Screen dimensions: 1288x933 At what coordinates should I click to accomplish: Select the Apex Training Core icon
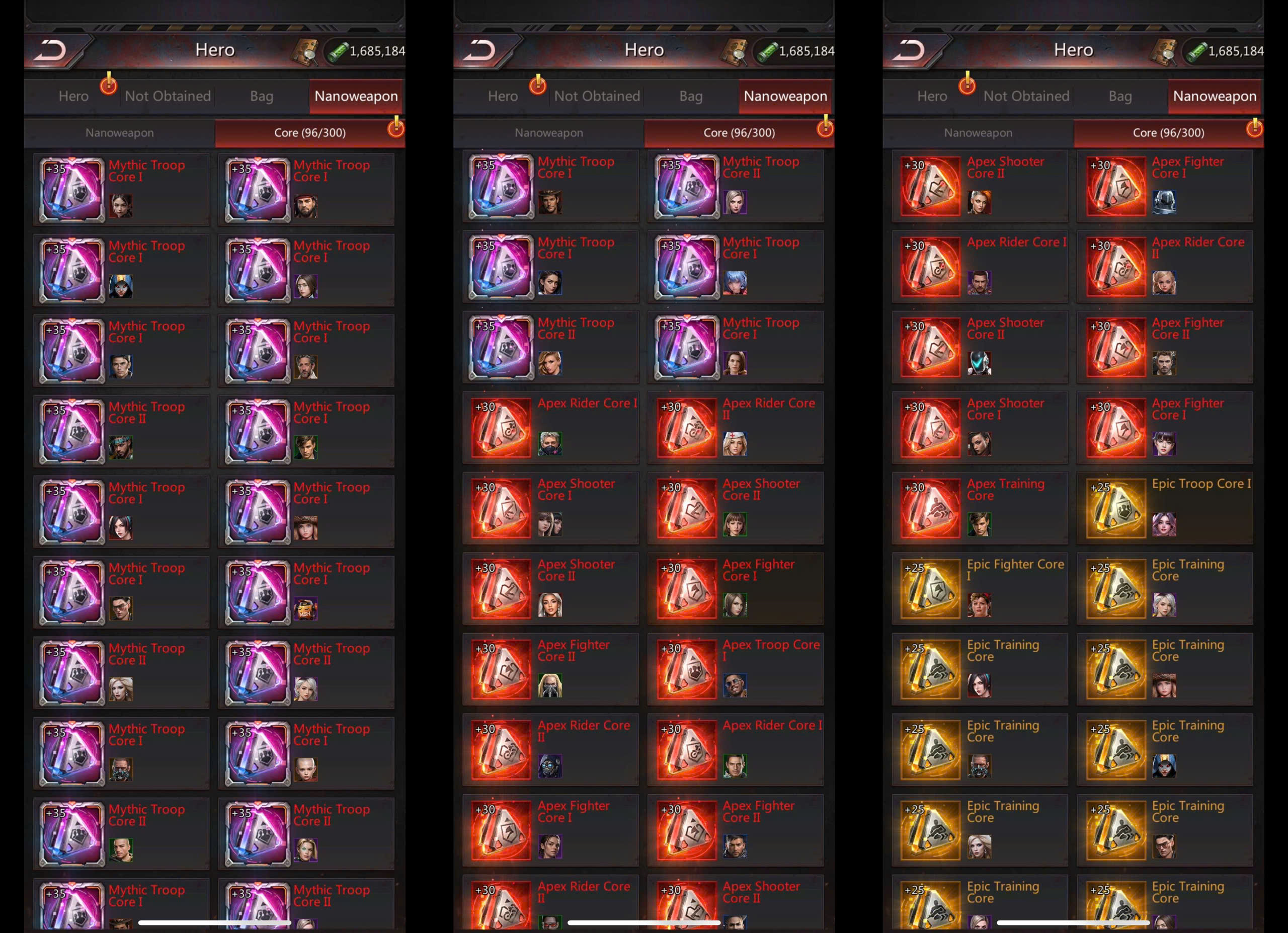coord(930,508)
